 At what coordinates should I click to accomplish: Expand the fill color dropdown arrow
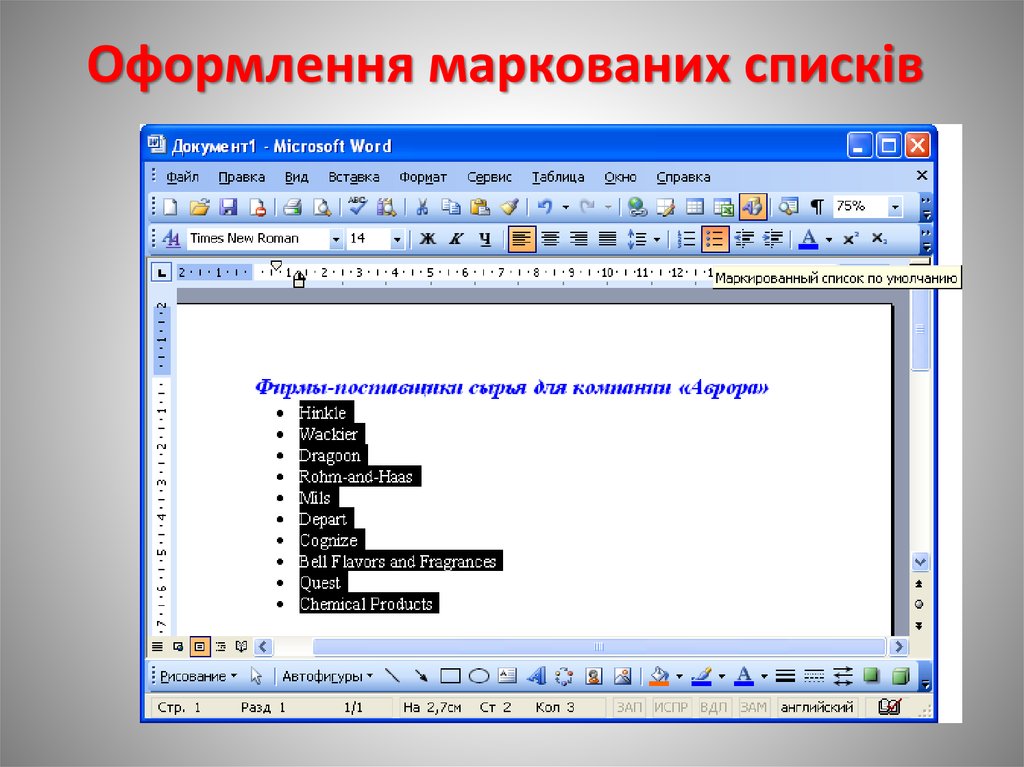point(679,676)
